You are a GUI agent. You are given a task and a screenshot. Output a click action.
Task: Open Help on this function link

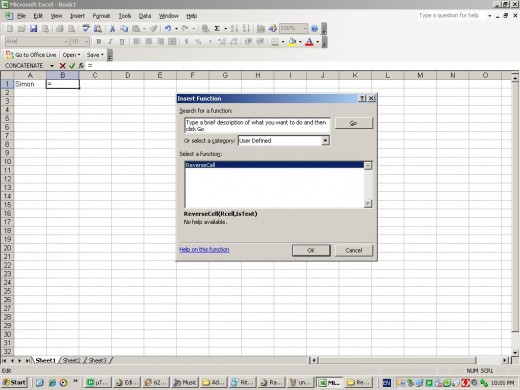click(x=204, y=249)
